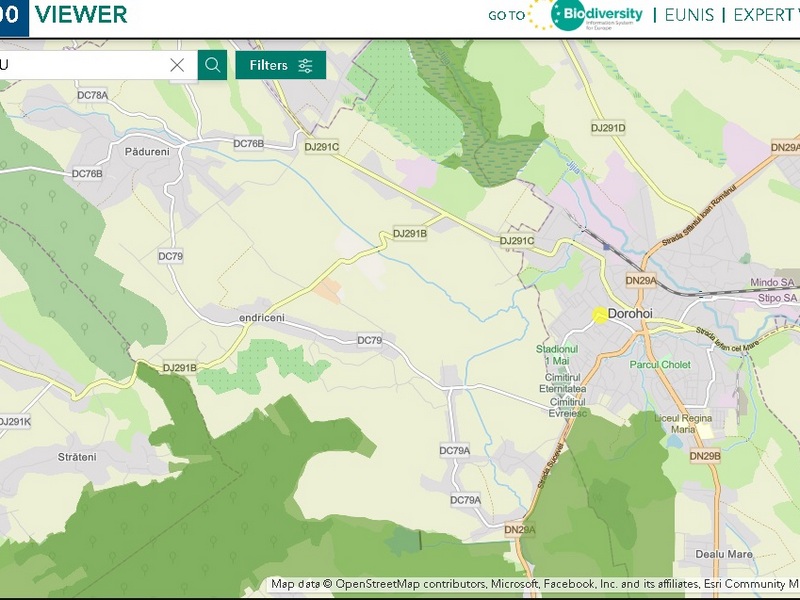Open the Filters panel
Viewport: 800px width, 600px height.
[281, 65]
